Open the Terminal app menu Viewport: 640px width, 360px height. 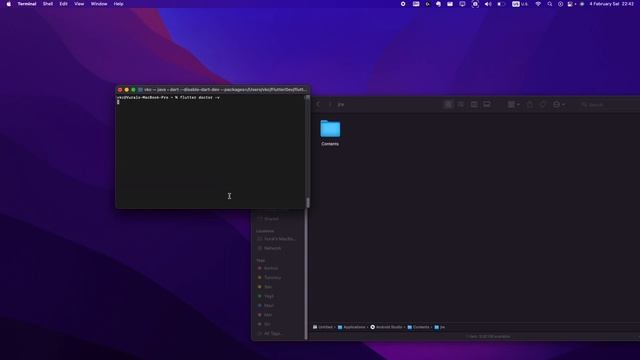pos(27,4)
